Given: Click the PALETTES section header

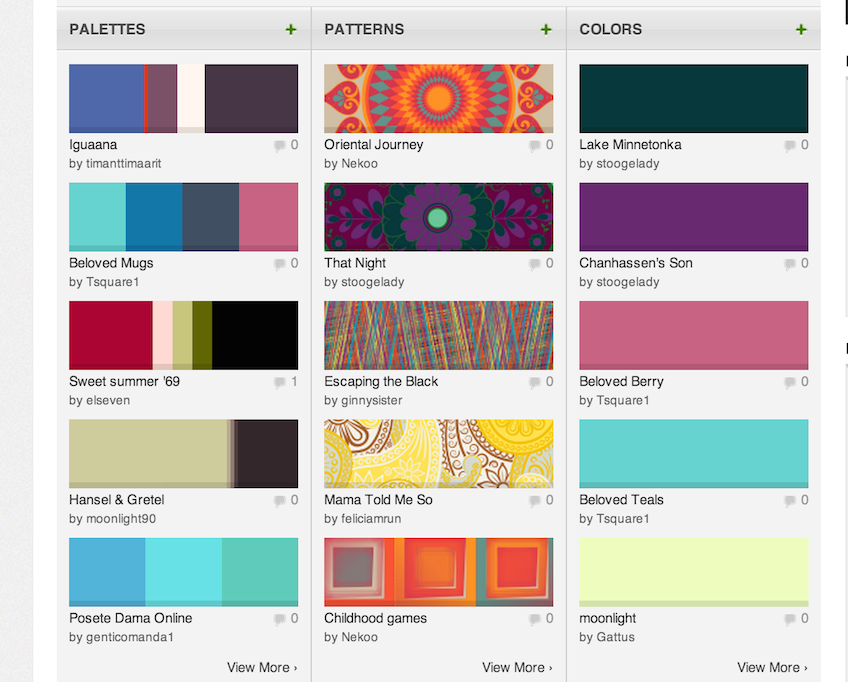Looking at the screenshot, I should click(107, 30).
